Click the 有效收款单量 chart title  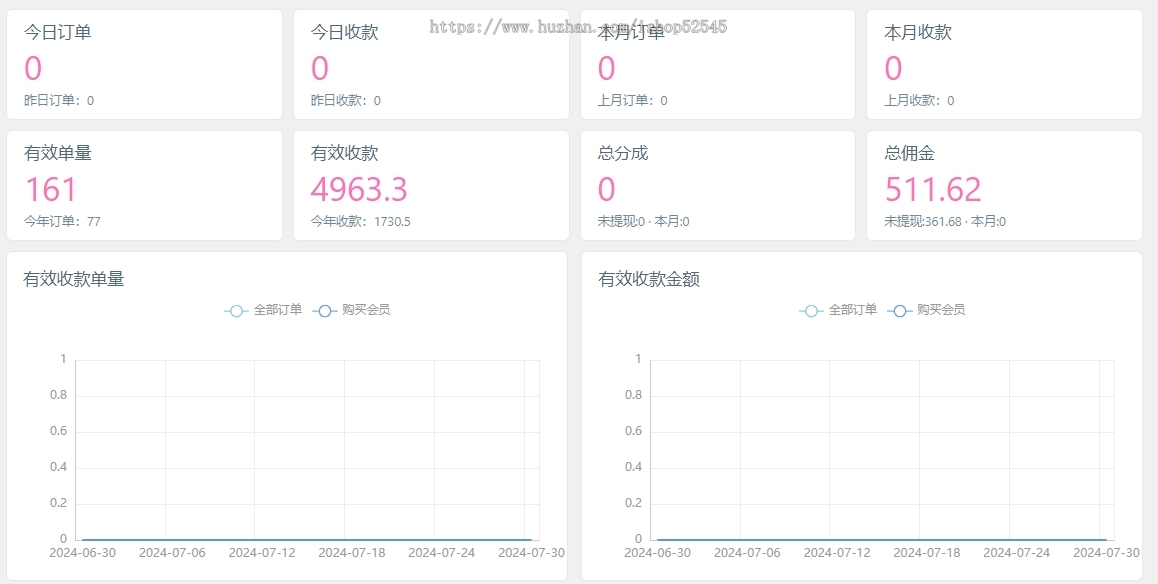[x=74, y=279]
